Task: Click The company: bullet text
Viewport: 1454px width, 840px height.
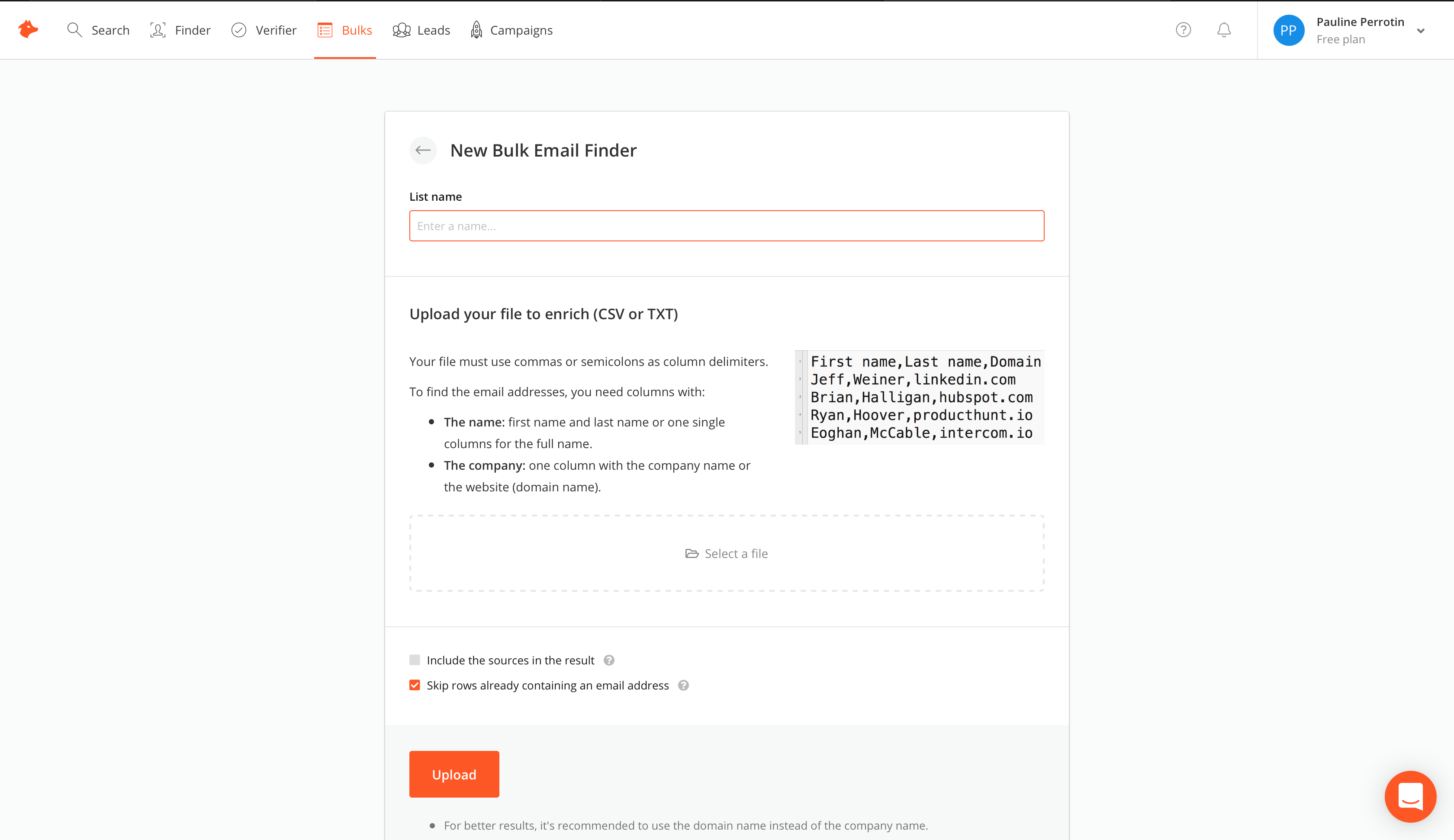Action: coord(597,476)
